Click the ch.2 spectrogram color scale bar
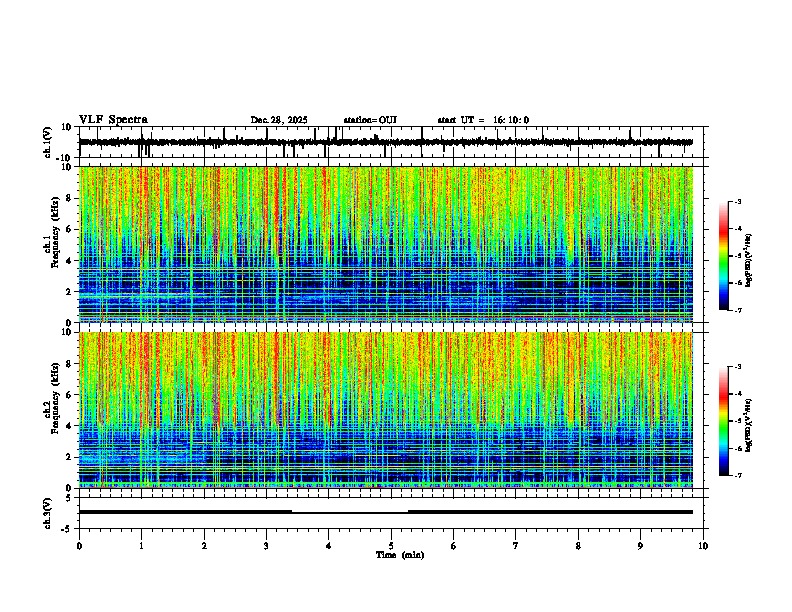Screen dimensions: 792x612 [724, 421]
